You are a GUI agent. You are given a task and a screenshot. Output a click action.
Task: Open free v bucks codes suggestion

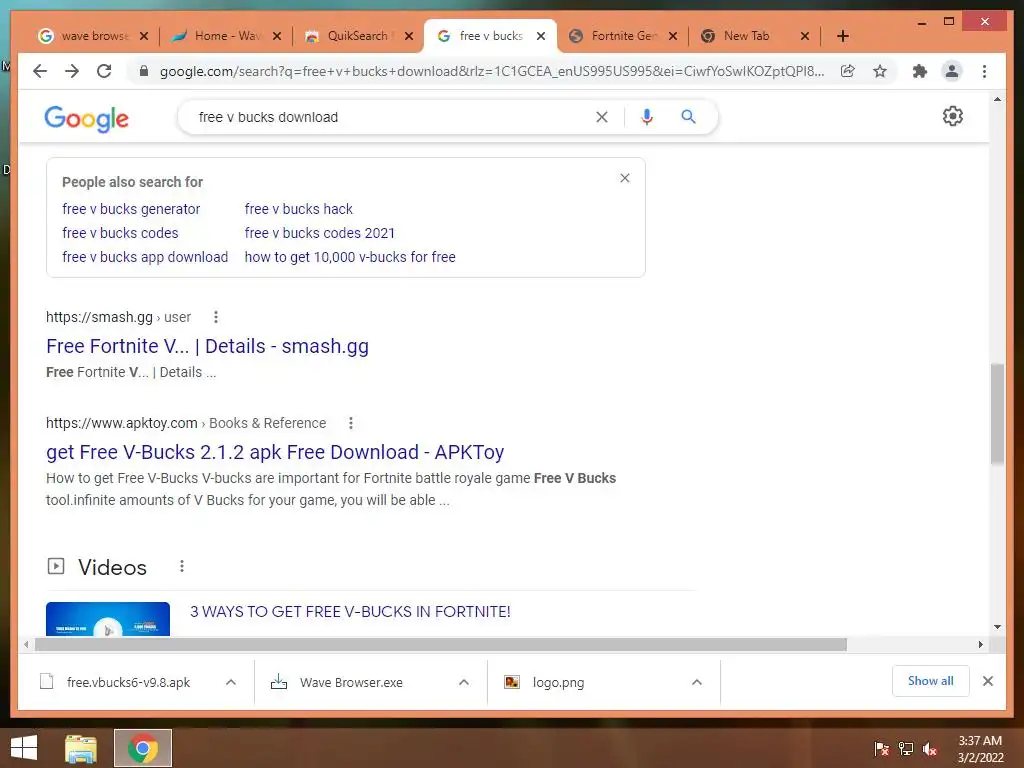click(120, 233)
